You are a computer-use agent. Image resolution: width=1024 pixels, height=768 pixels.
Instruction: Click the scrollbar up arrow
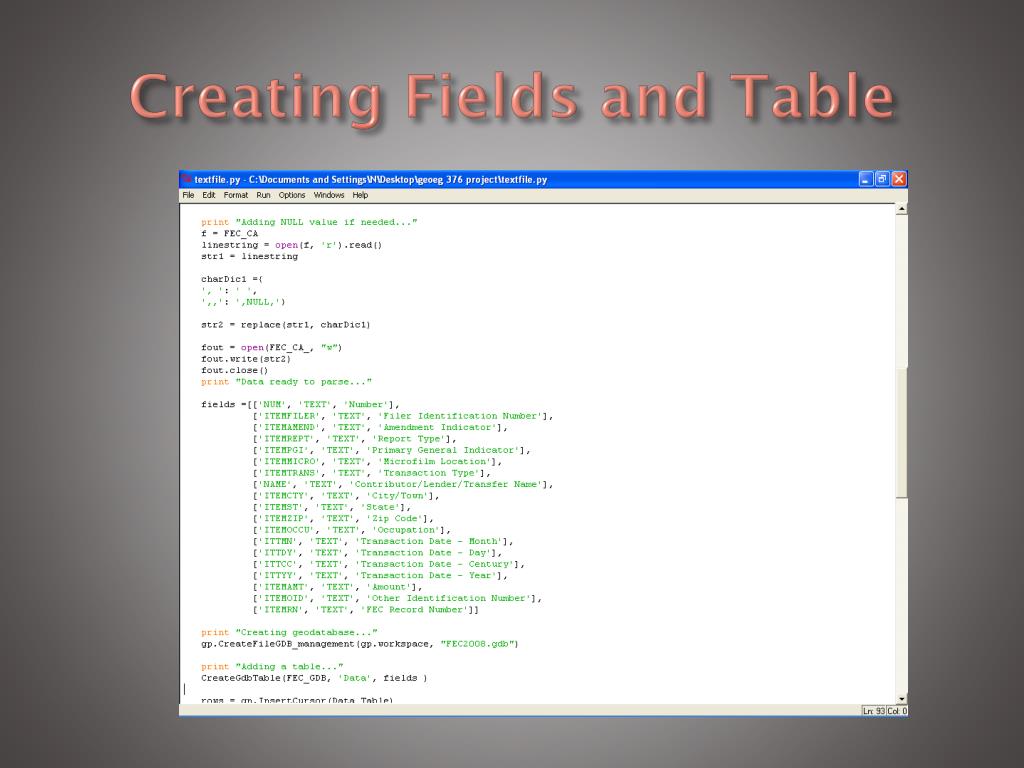(901, 210)
